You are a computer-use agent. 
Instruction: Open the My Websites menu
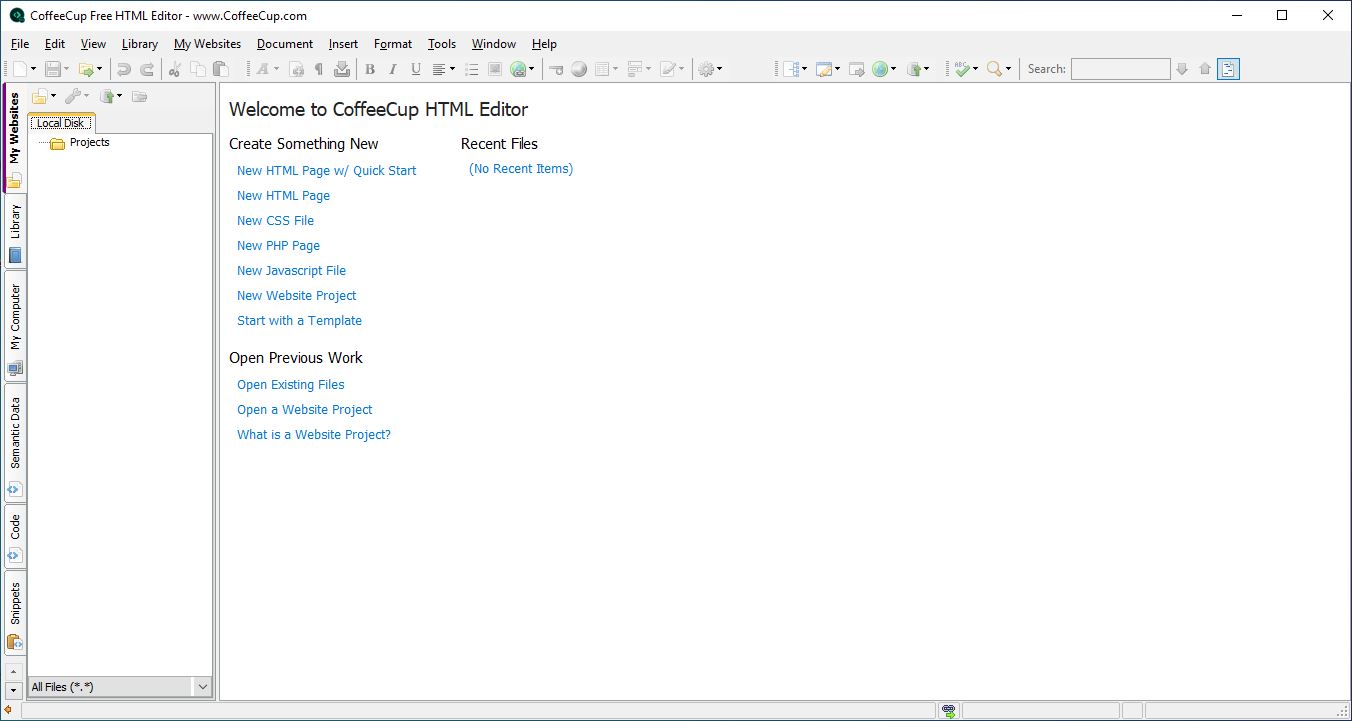click(x=207, y=44)
